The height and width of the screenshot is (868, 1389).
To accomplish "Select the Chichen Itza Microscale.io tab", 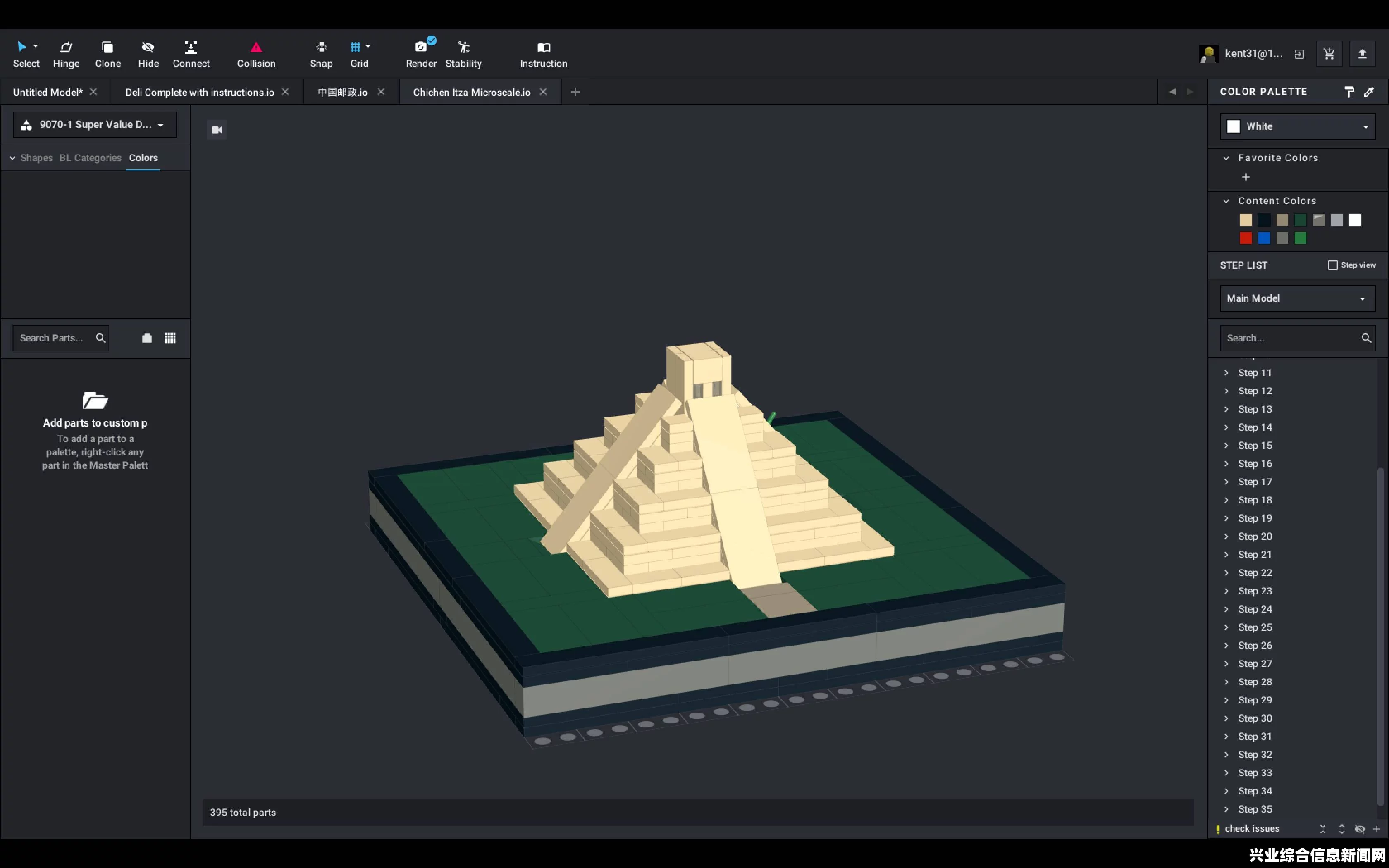I will click(x=472, y=93).
